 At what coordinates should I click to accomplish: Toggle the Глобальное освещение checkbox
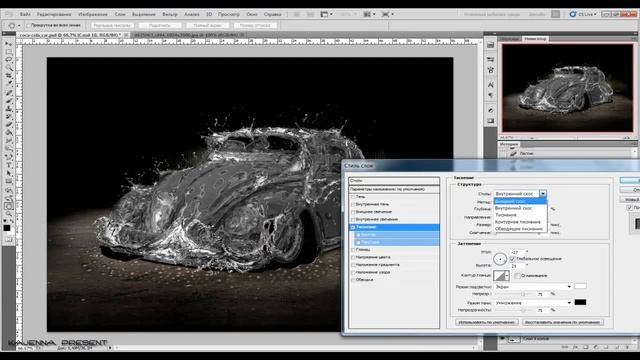512,259
